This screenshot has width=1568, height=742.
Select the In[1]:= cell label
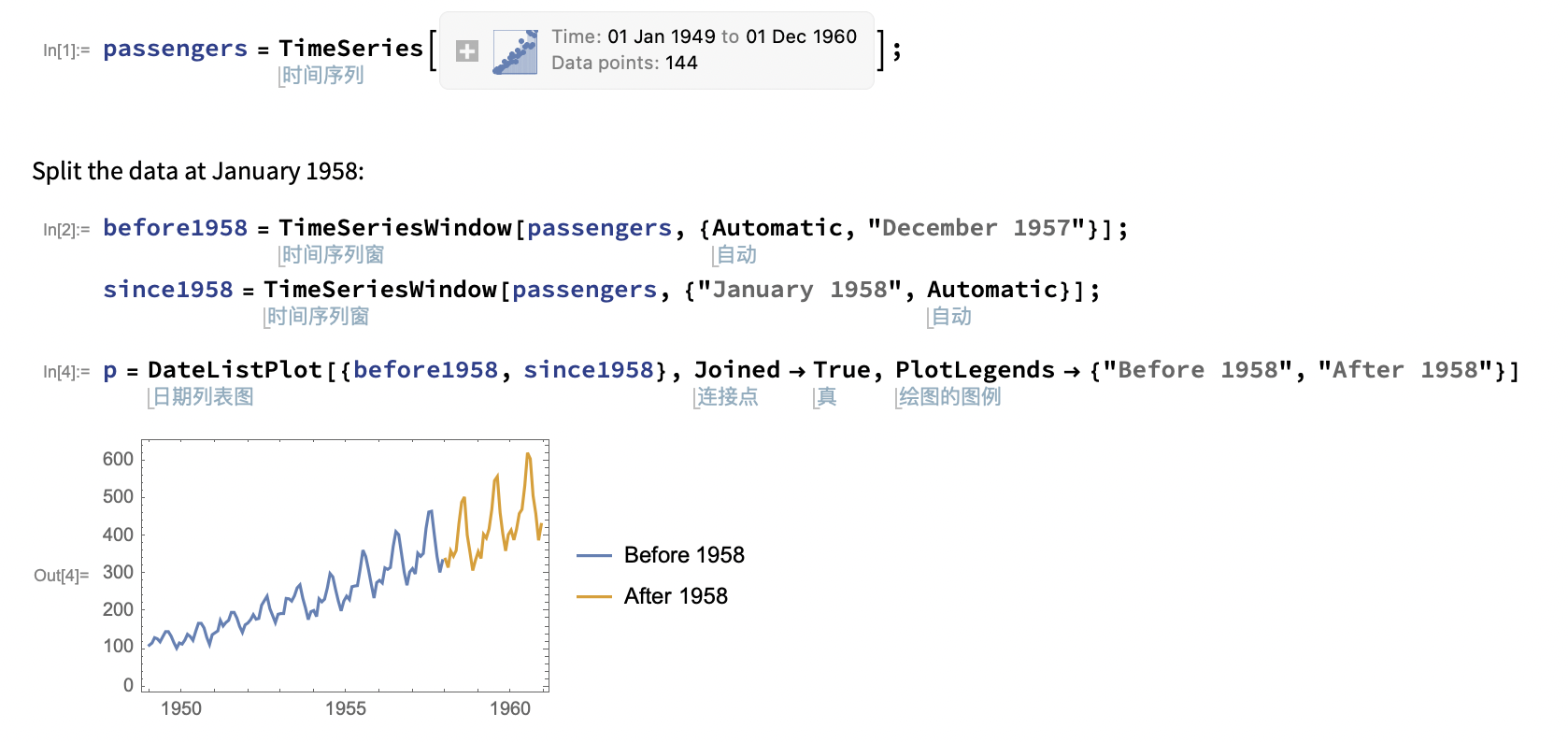66,50
